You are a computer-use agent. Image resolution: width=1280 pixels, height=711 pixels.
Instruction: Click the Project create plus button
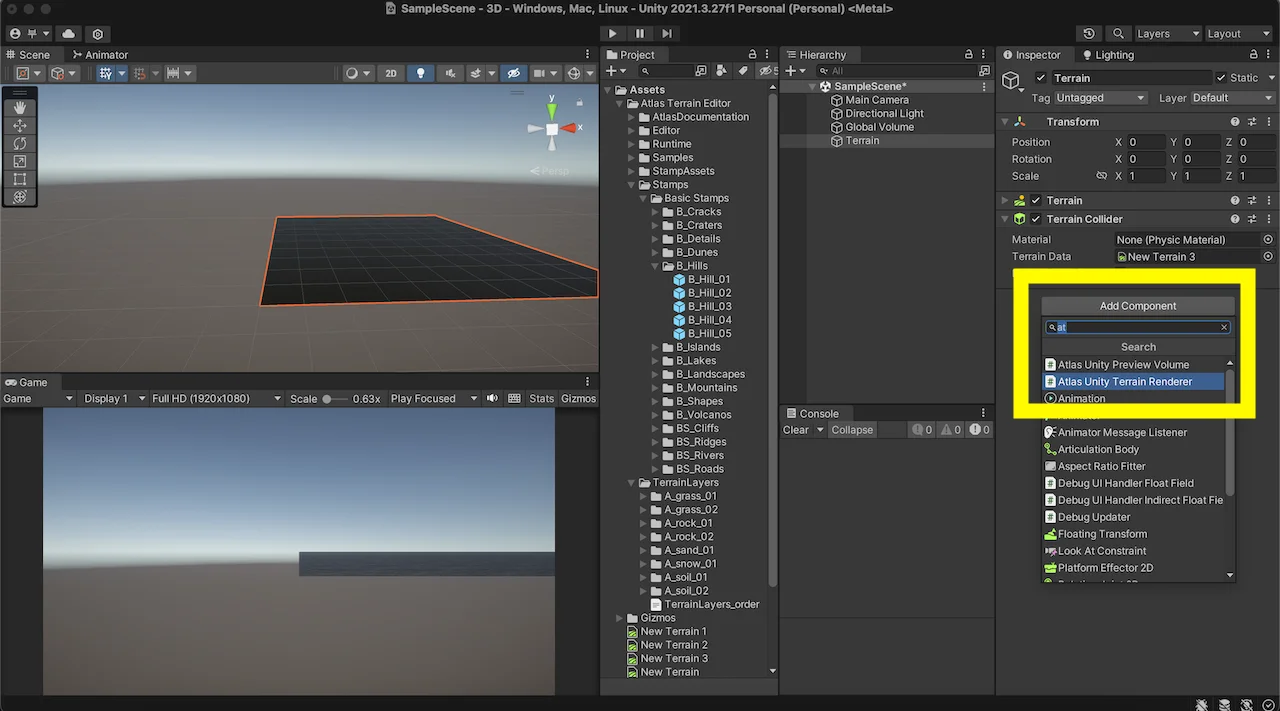pyautogui.click(x=615, y=71)
